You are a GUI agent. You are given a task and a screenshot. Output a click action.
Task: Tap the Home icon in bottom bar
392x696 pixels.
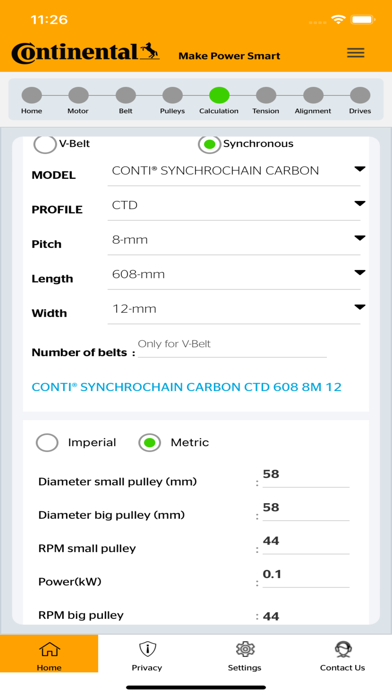(x=49, y=649)
